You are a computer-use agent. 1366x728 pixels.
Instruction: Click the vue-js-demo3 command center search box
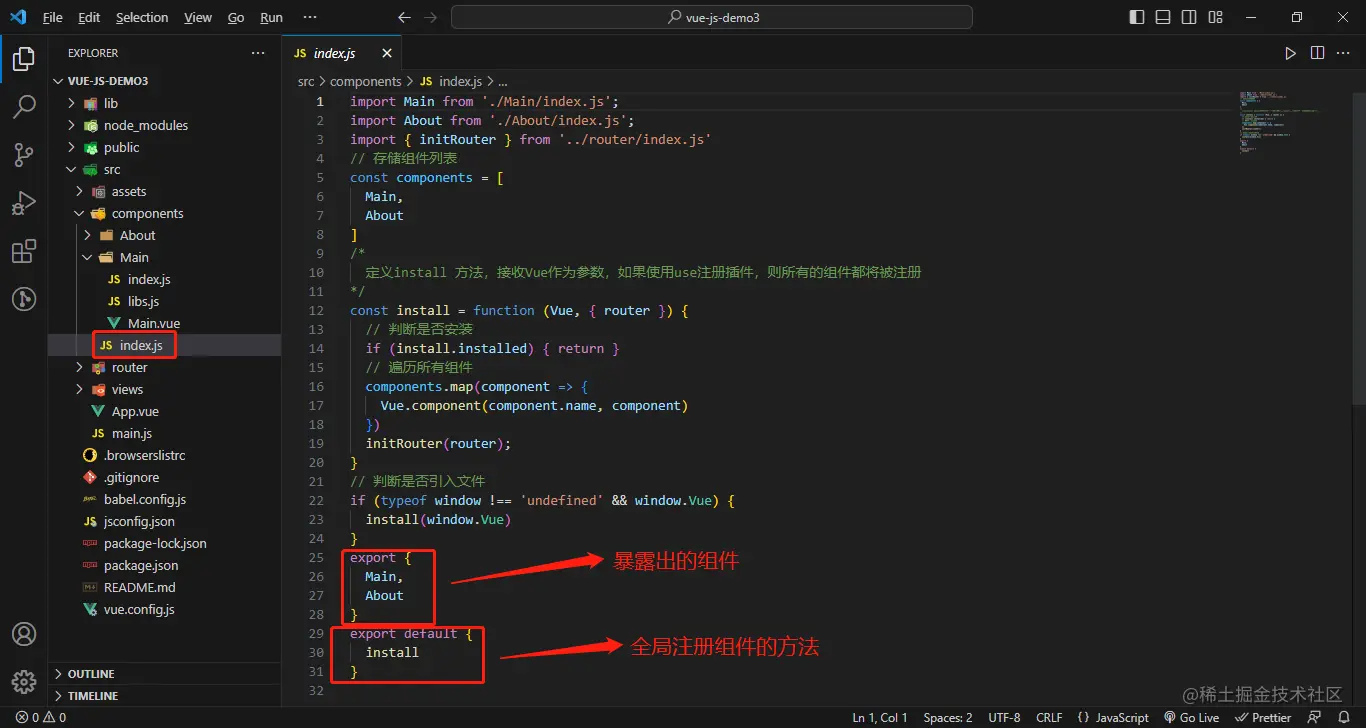712,17
